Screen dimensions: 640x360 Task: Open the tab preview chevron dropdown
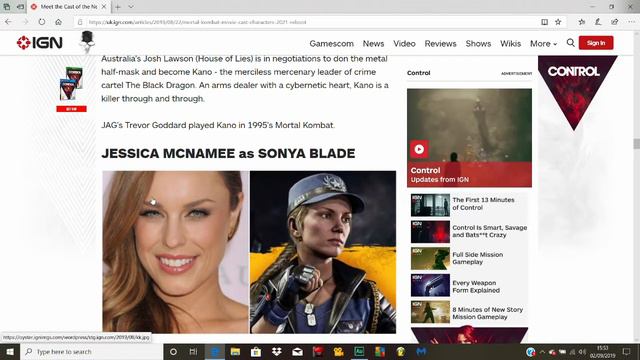(x=131, y=7)
